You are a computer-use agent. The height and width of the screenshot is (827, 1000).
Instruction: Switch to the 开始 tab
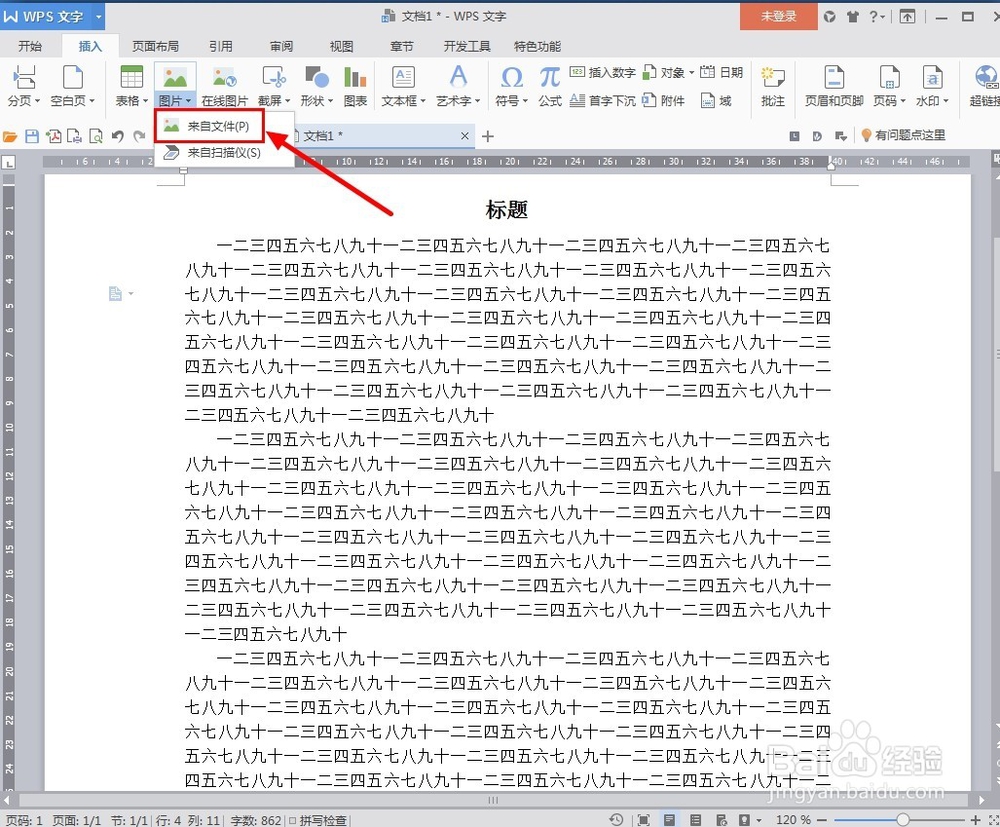30,46
